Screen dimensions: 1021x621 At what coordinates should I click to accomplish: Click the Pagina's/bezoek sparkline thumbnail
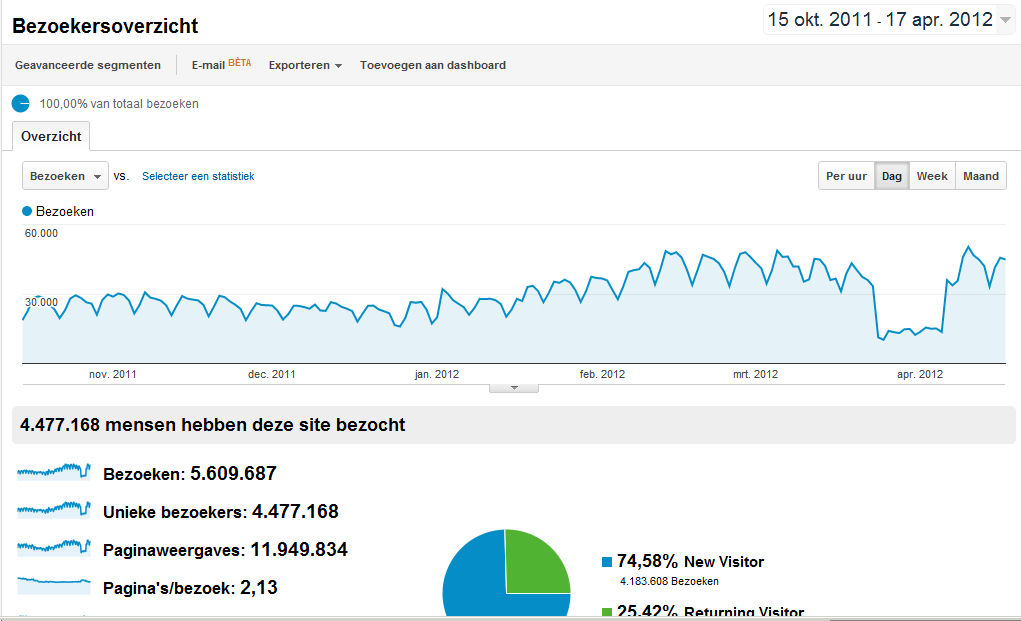pos(53,585)
